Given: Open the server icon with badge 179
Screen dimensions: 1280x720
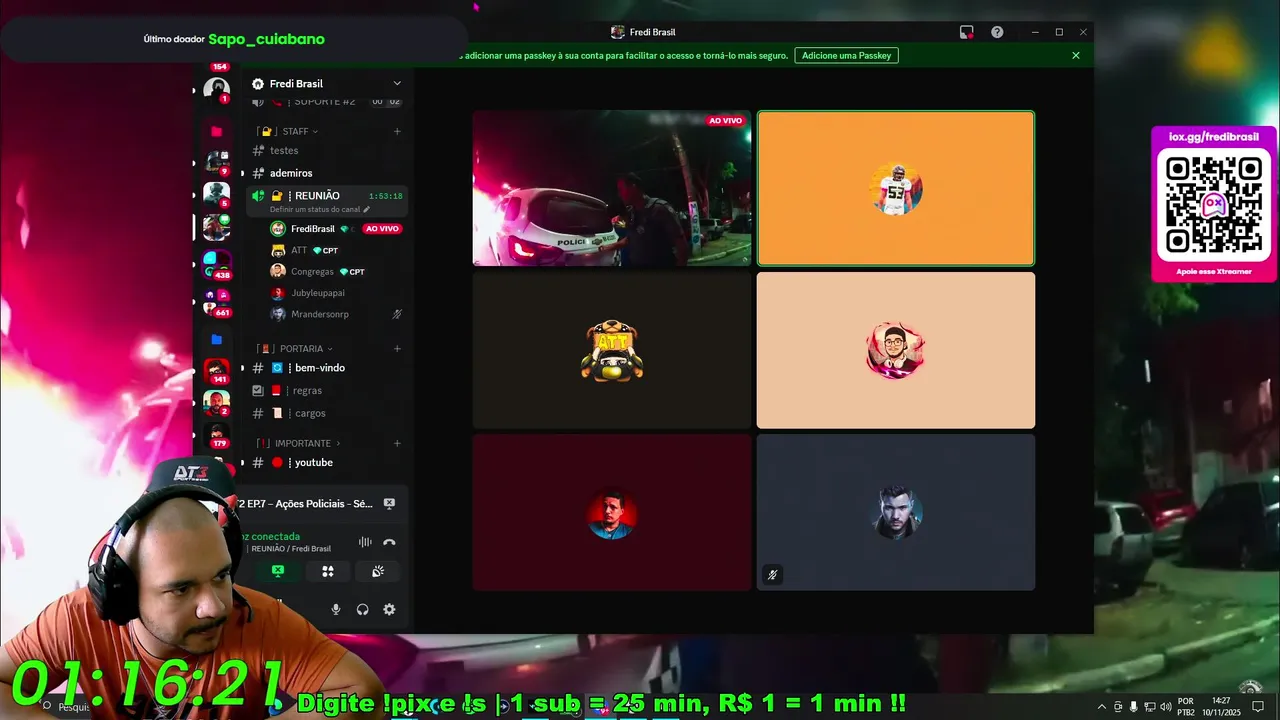Looking at the screenshot, I should pyautogui.click(x=216, y=435).
